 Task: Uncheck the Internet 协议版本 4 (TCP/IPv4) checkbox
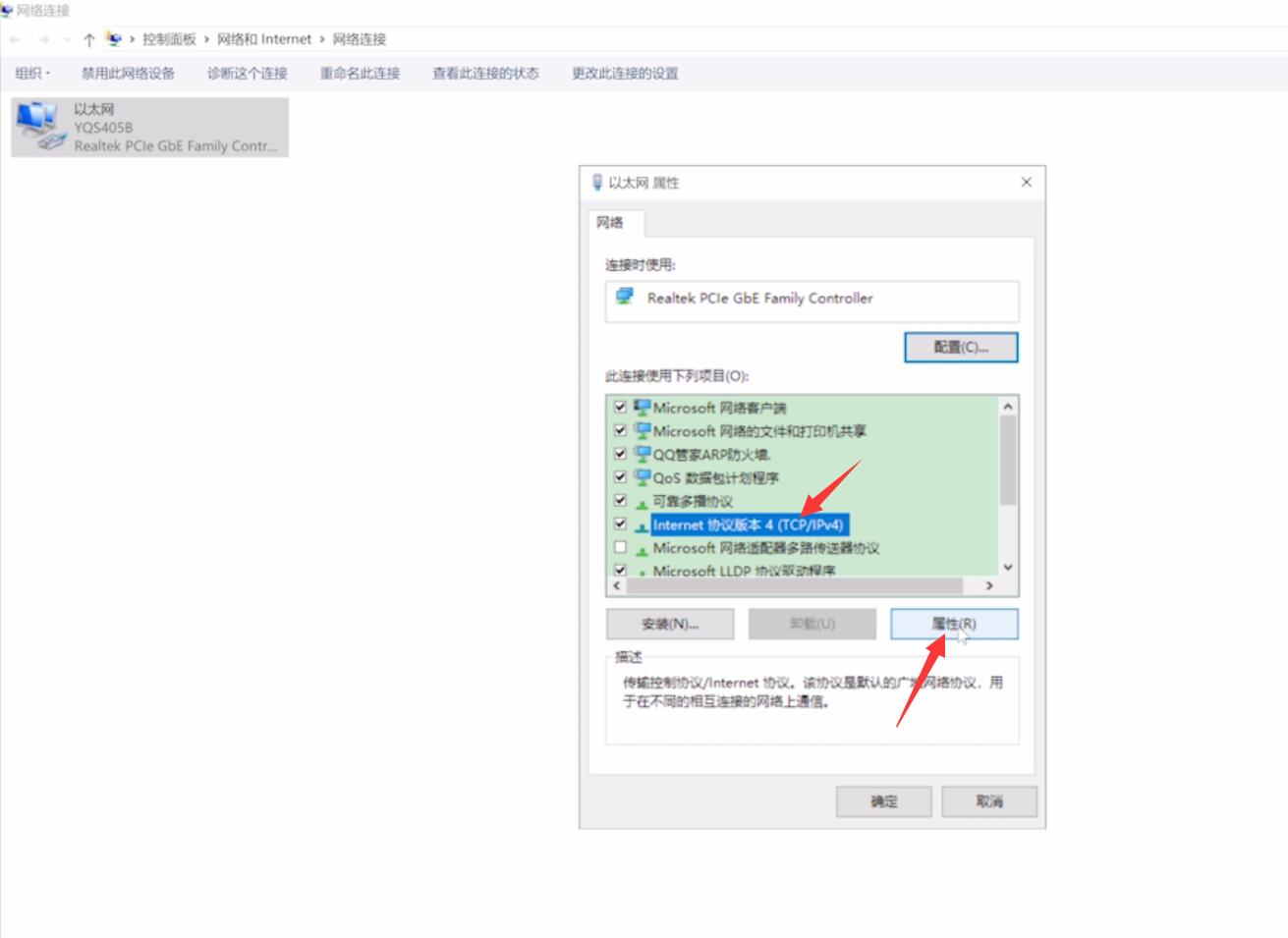(x=620, y=524)
